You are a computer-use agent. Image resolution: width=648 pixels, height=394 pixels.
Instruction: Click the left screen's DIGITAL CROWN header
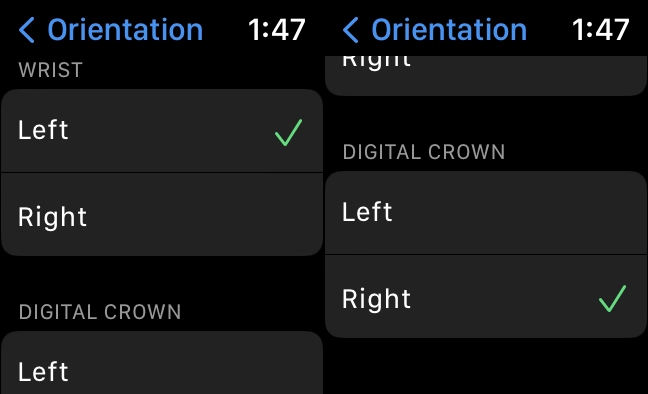point(100,312)
